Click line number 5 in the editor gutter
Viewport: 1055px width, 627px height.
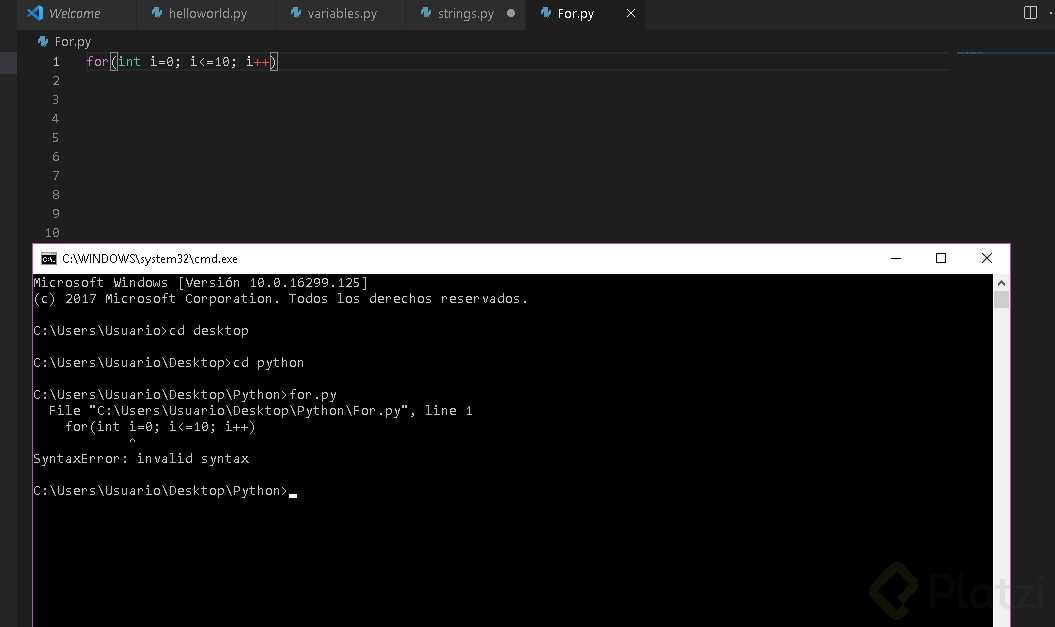(55, 138)
